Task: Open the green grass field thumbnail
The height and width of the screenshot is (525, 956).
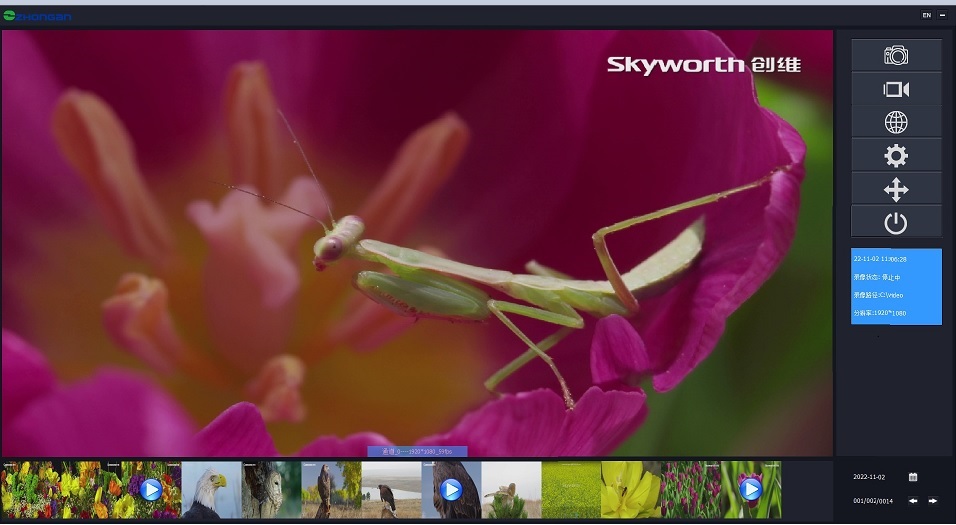Action: (x=570, y=490)
